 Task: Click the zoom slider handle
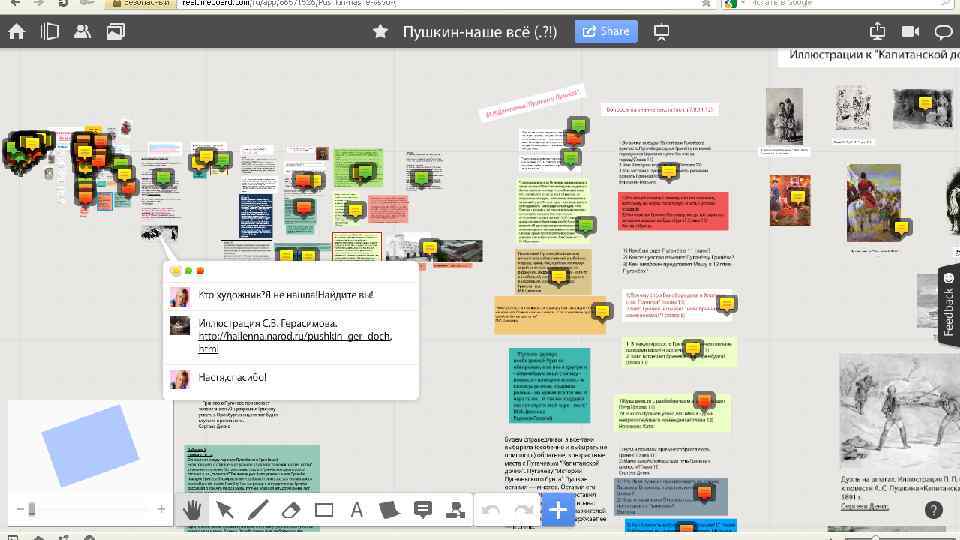[x=32, y=509]
